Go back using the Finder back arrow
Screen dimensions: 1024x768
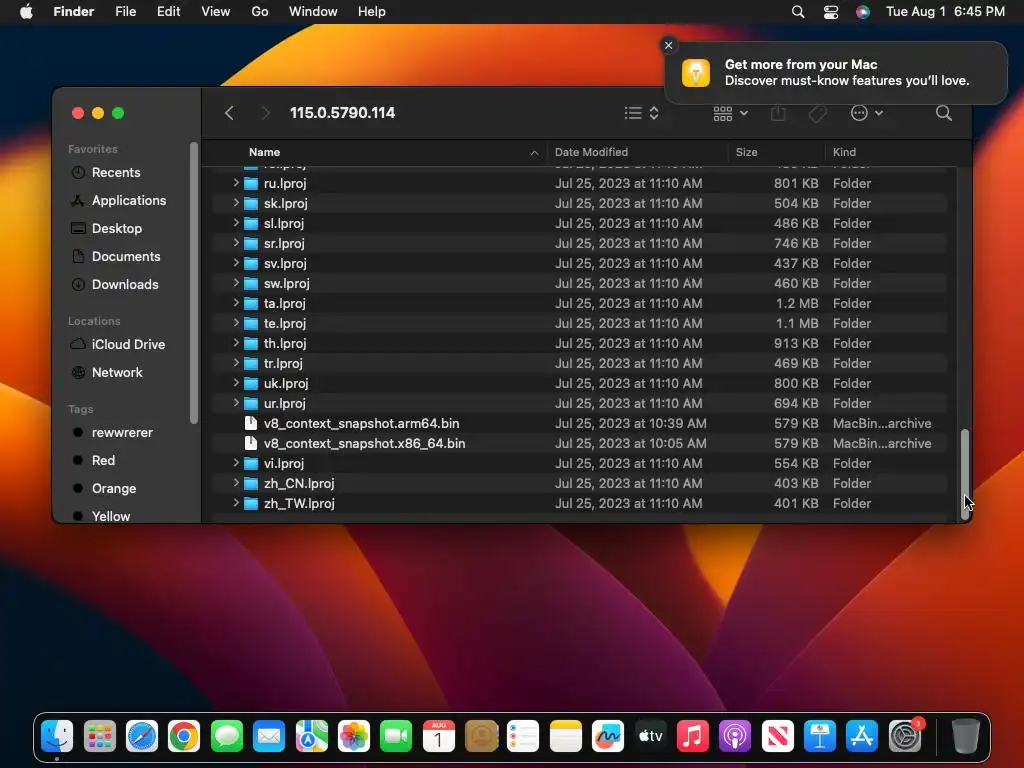[x=229, y=113]
